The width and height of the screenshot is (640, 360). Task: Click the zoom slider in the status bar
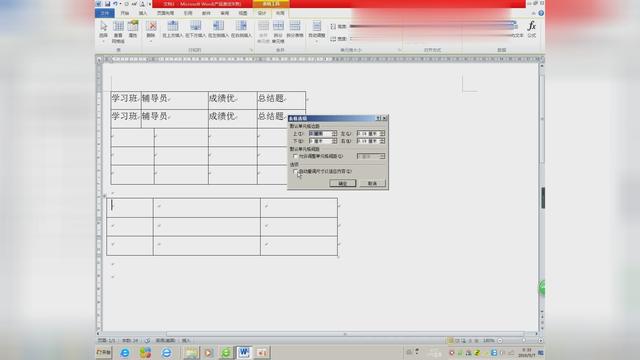pos(524,340)
